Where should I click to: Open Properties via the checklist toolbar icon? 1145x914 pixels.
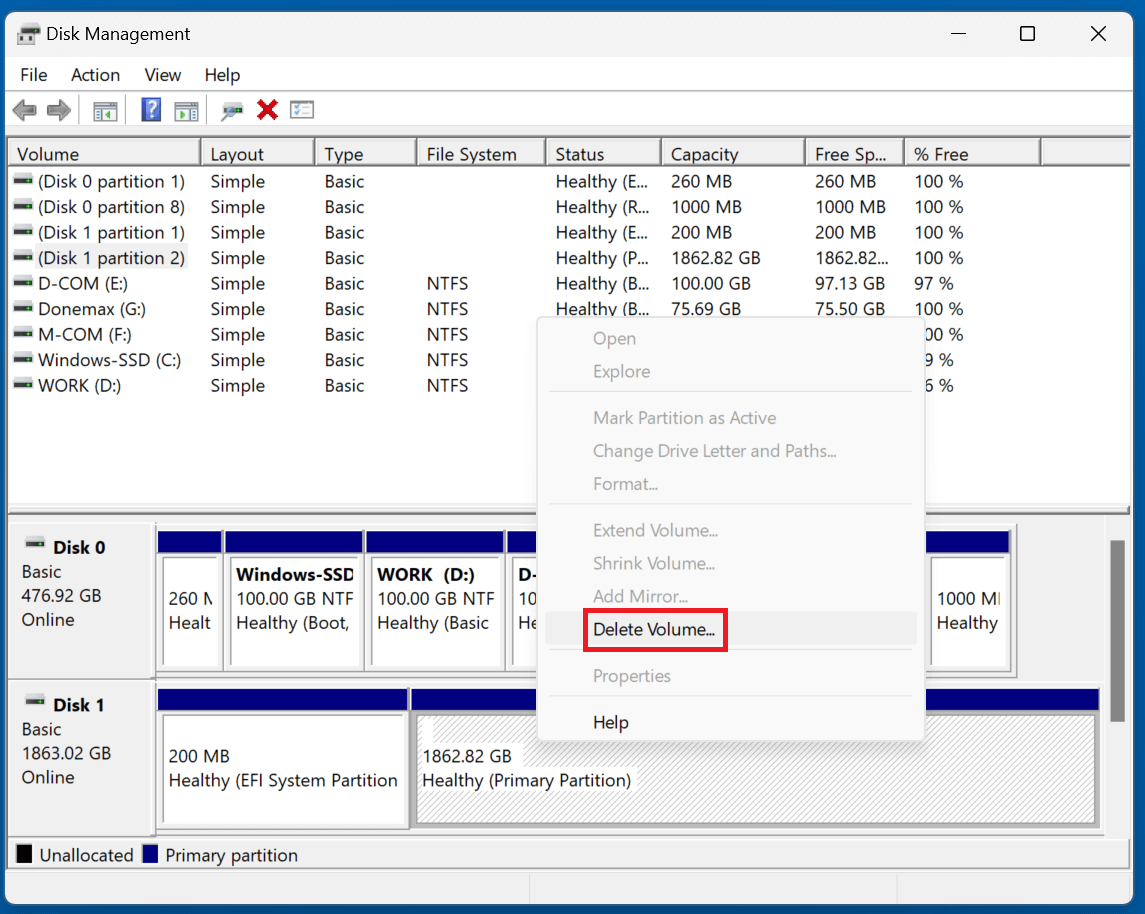pyautogui.click(x=301, y=110)
